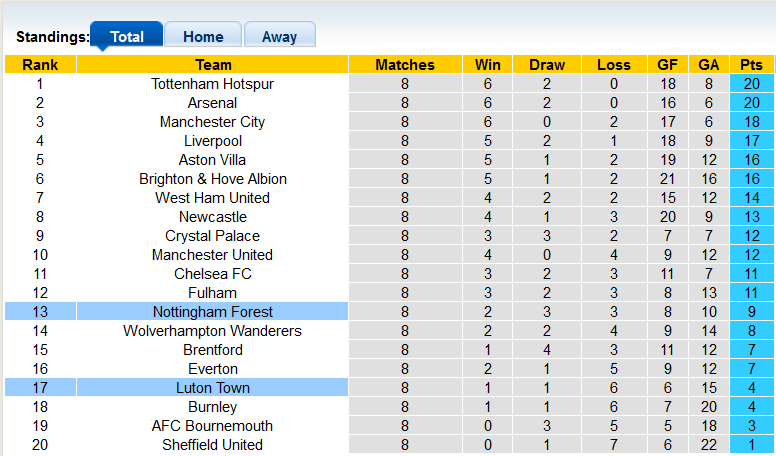Open Aston Villa team page

click(212, 160)
